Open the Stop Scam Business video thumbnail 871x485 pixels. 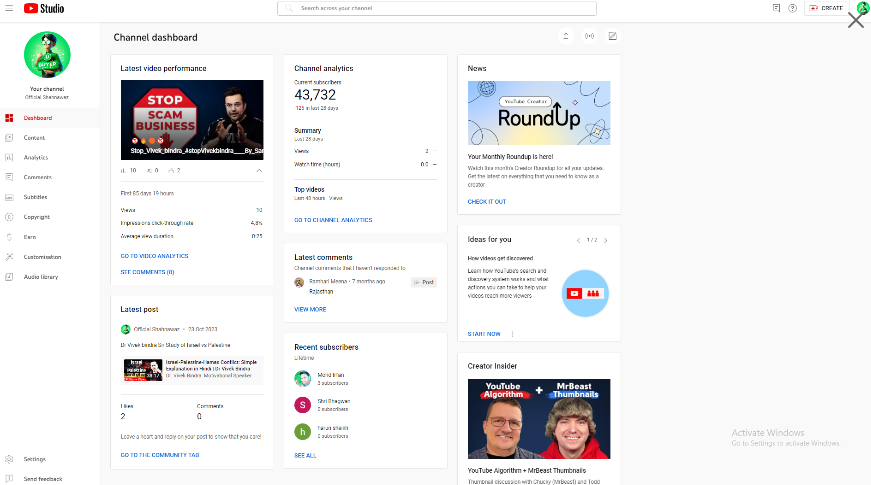192,120
